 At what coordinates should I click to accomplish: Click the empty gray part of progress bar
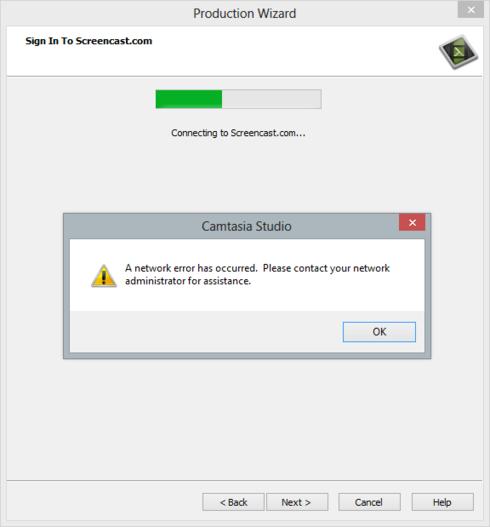[272, 99]
